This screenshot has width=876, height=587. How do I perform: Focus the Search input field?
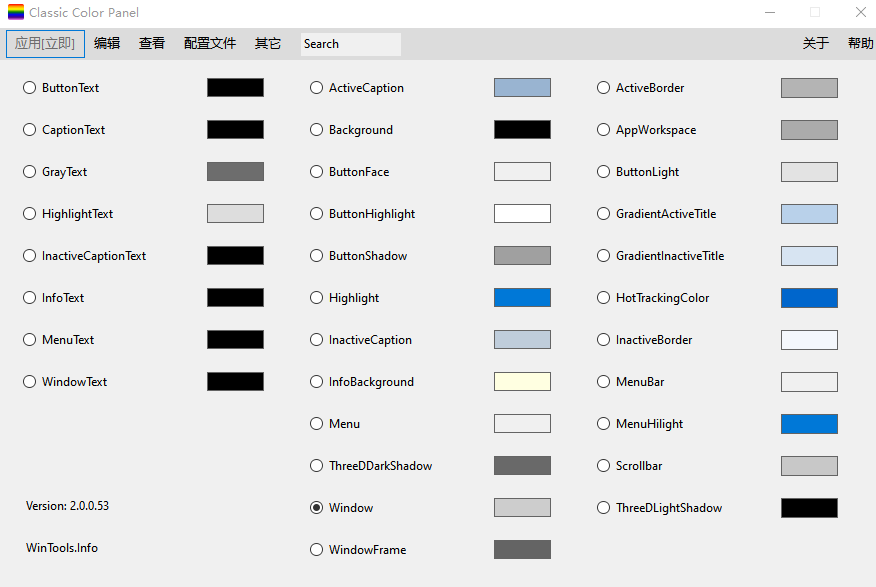coord(351,44)
